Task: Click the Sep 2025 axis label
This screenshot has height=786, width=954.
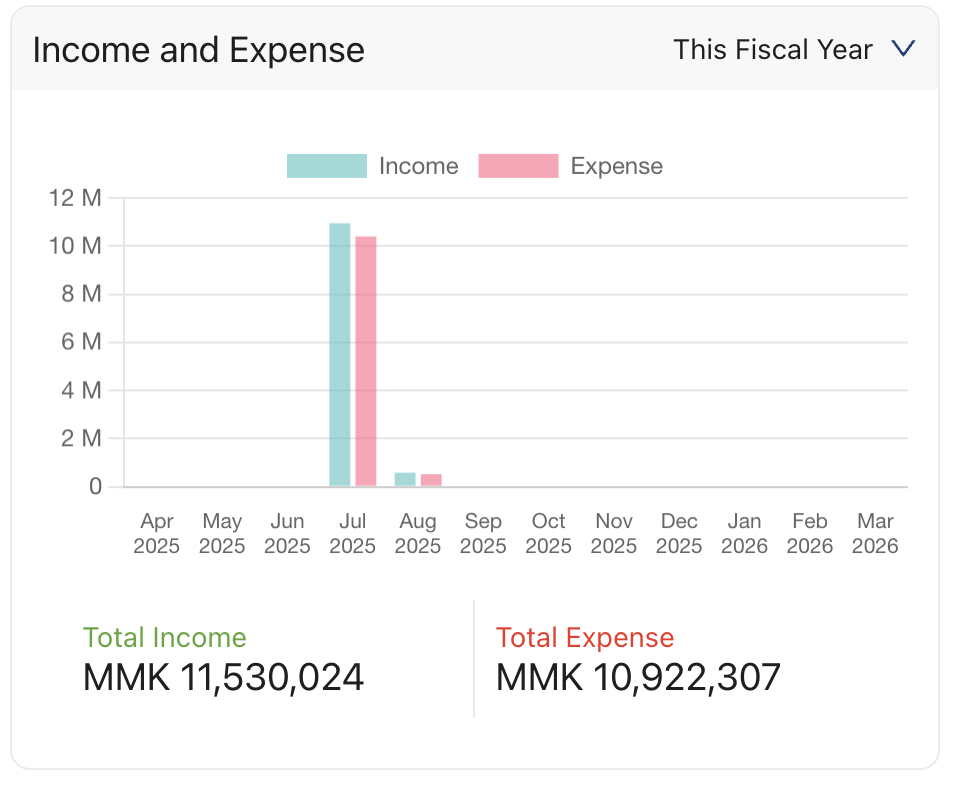Action: (x=483, y=533)
